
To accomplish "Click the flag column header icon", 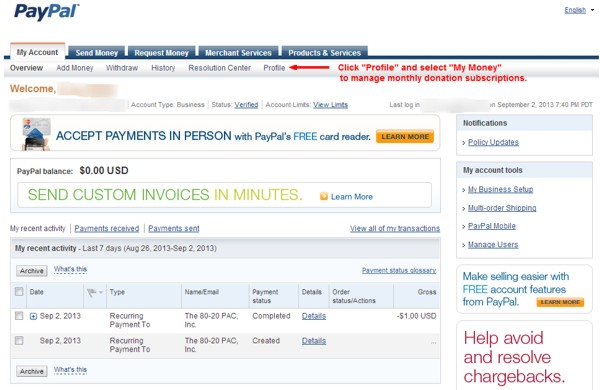I will point(91,293).
